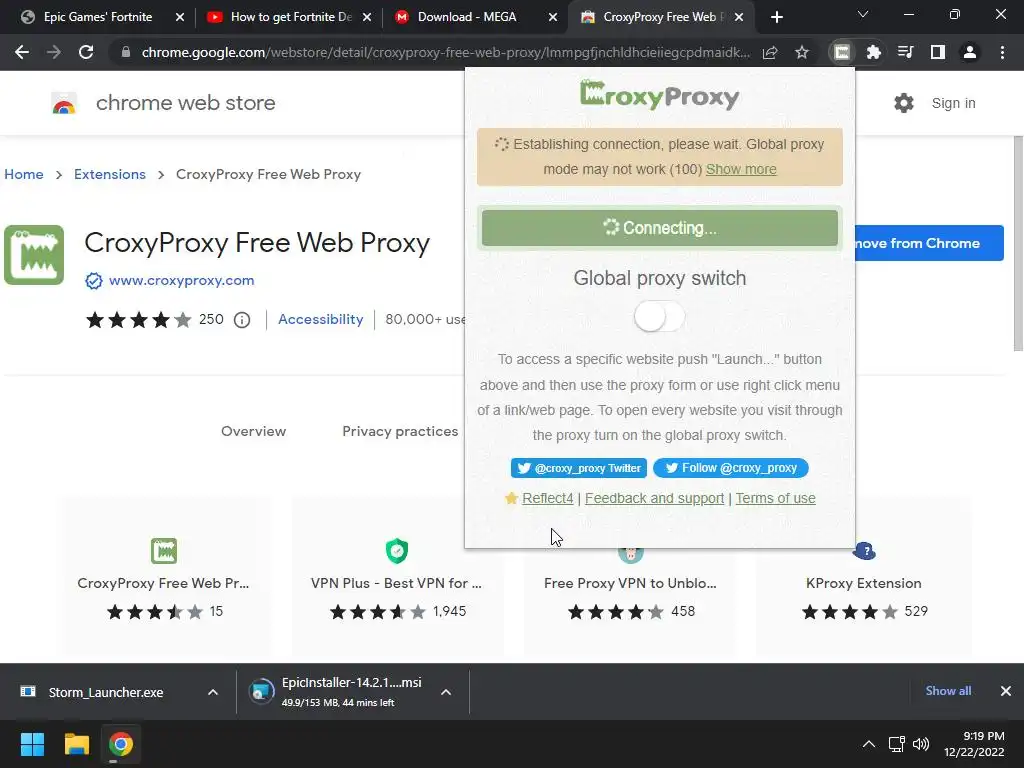Open volume speaker icon in tray
The image size is (1024, 768).
coord(921,744)
